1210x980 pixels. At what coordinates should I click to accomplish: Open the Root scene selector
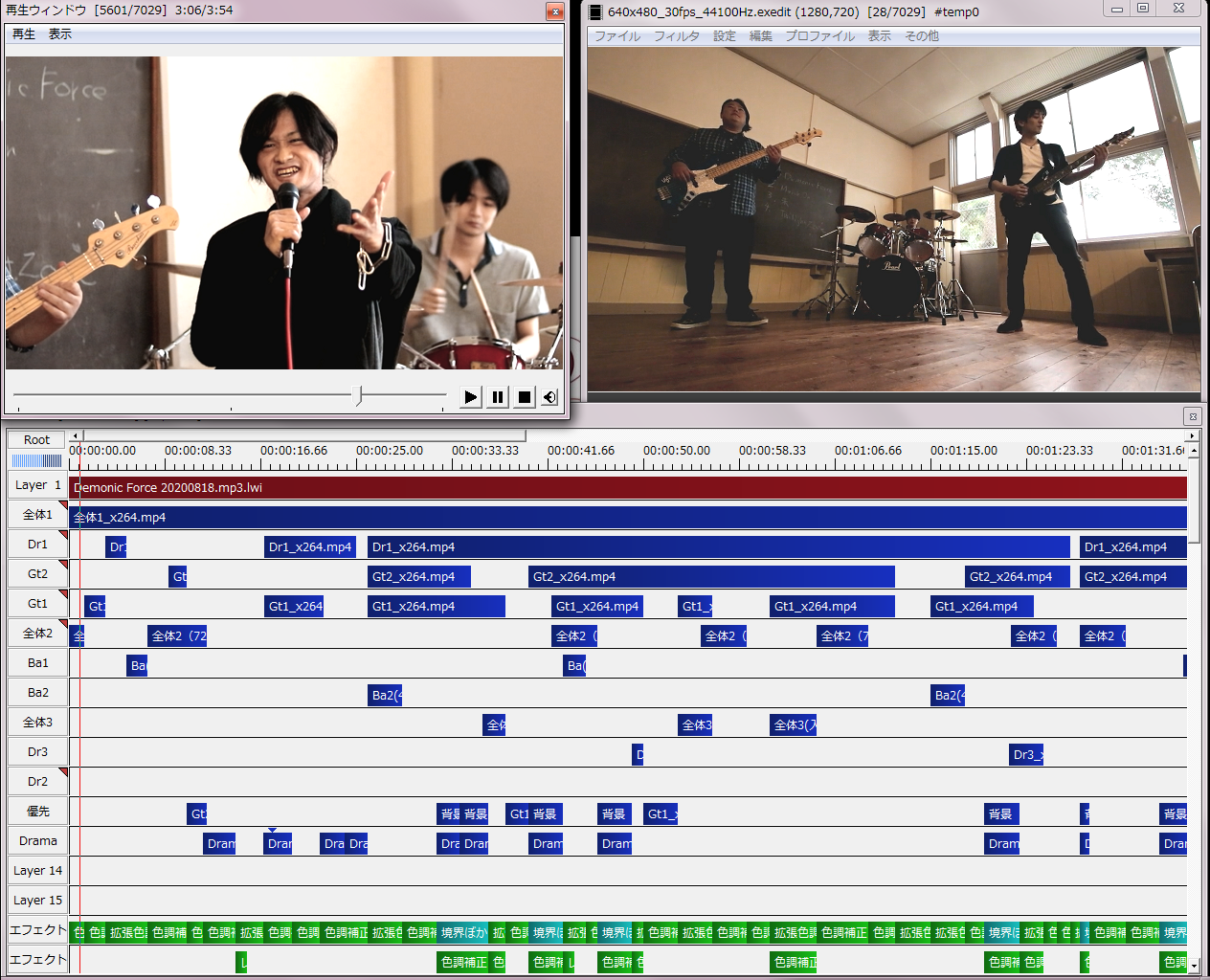36,439
